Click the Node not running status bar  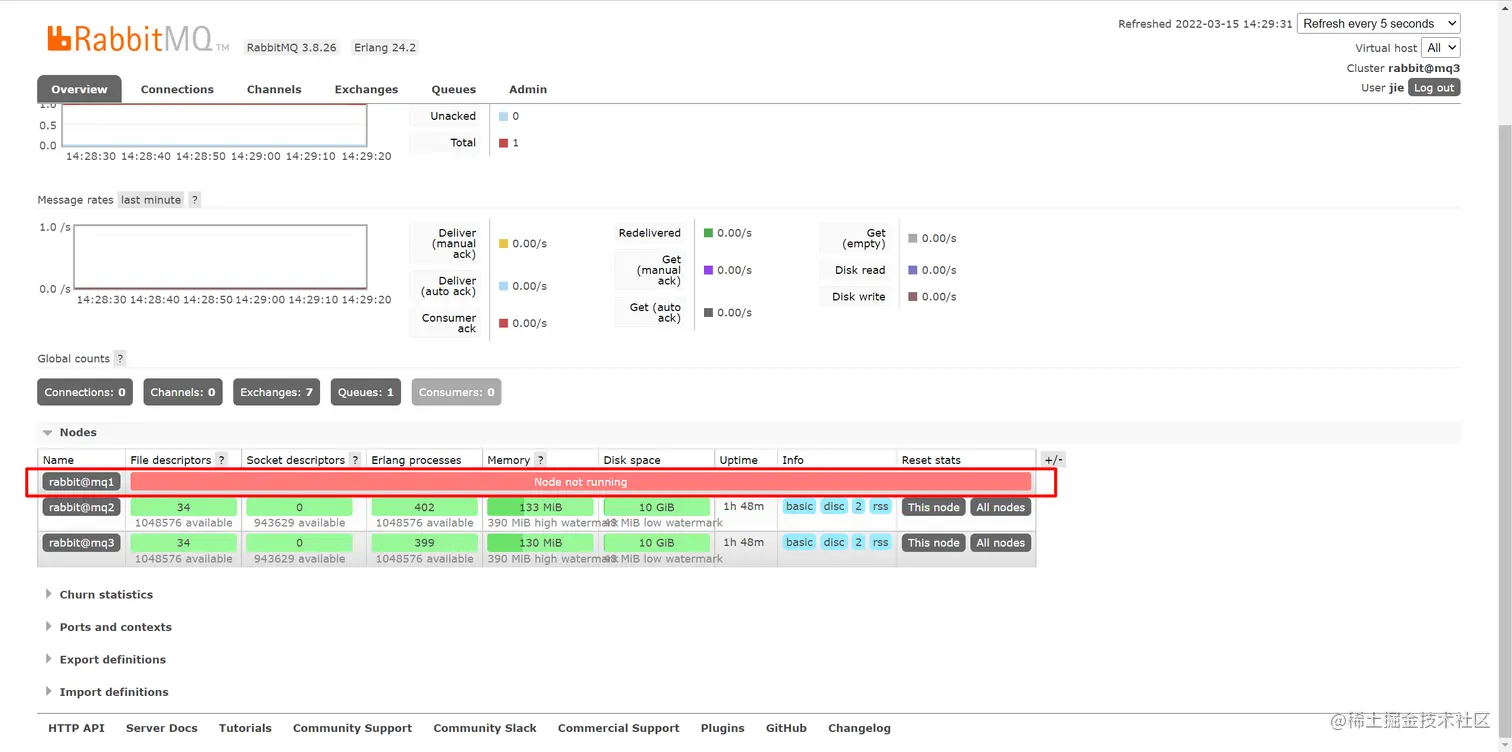580,482
